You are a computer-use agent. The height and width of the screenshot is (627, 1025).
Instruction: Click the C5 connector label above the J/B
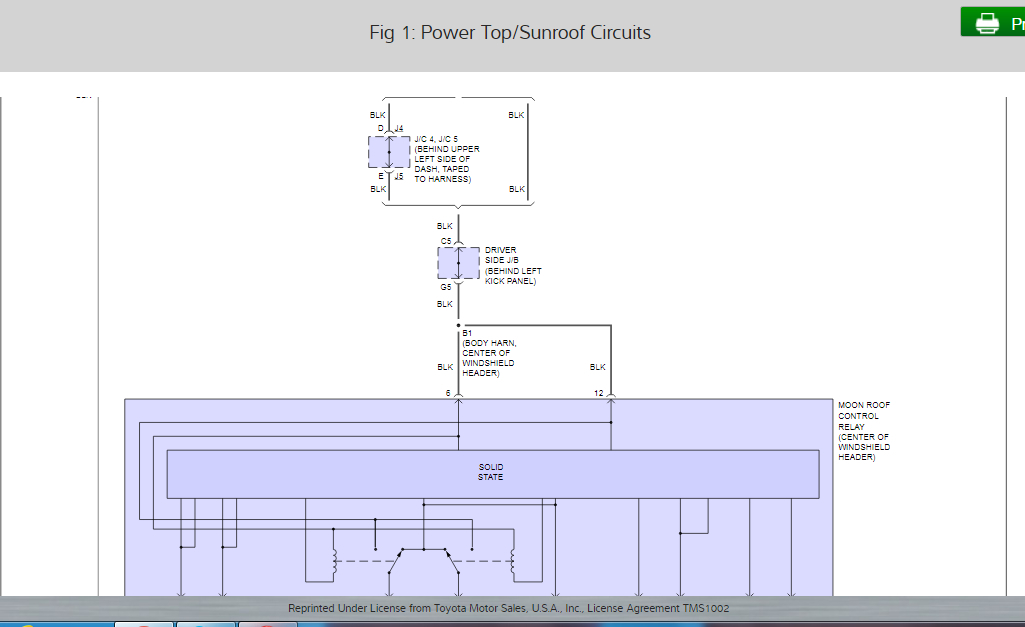[446, 241]
